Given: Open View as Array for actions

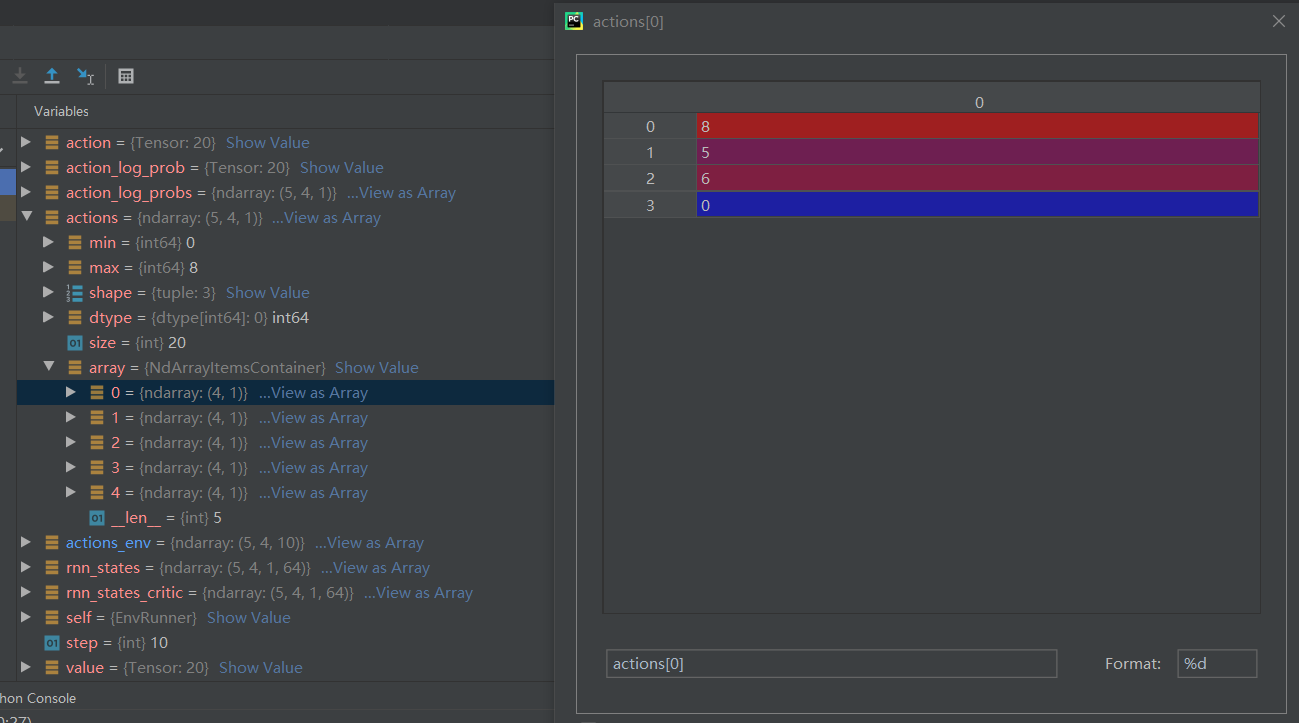Looking at the screenshot, I should tap(326, 217).
